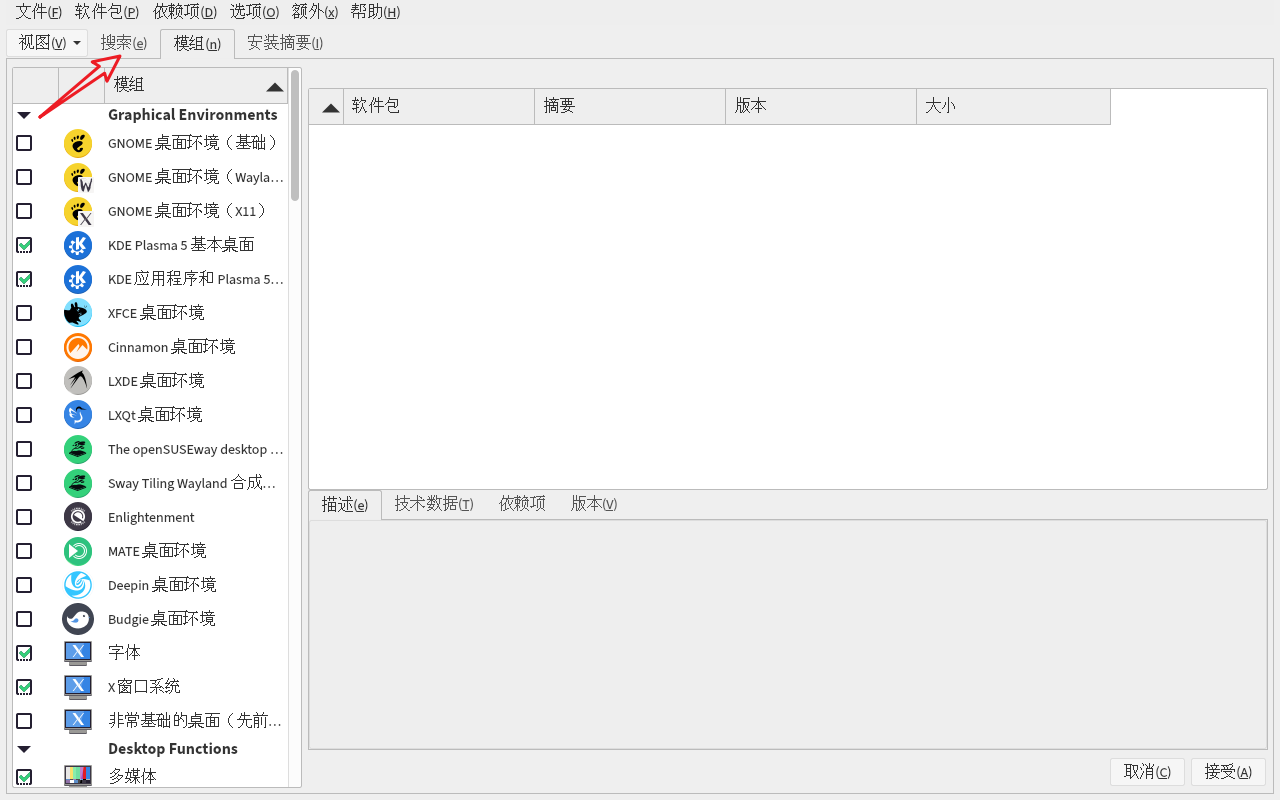Click the LXDE 桌面环境 icon
Image resolution: width=1280 pixels, height=800 pixels.
pyautogui.click(x=78, y=381)
